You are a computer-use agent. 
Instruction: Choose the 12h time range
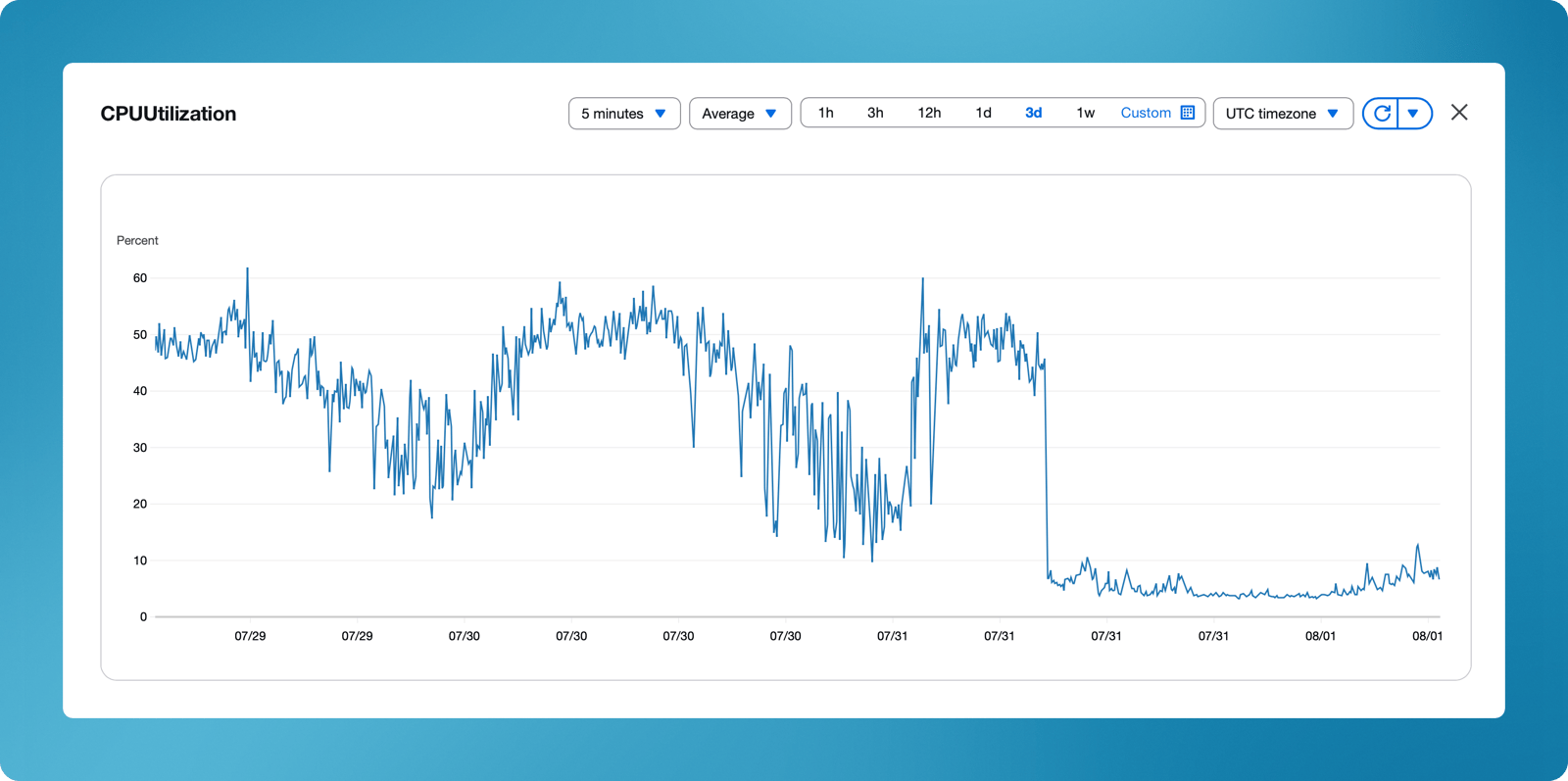click(929, 113)
